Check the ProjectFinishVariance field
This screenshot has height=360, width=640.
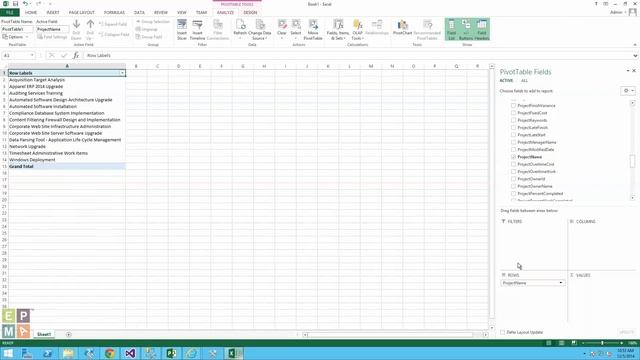coord(513,105)
